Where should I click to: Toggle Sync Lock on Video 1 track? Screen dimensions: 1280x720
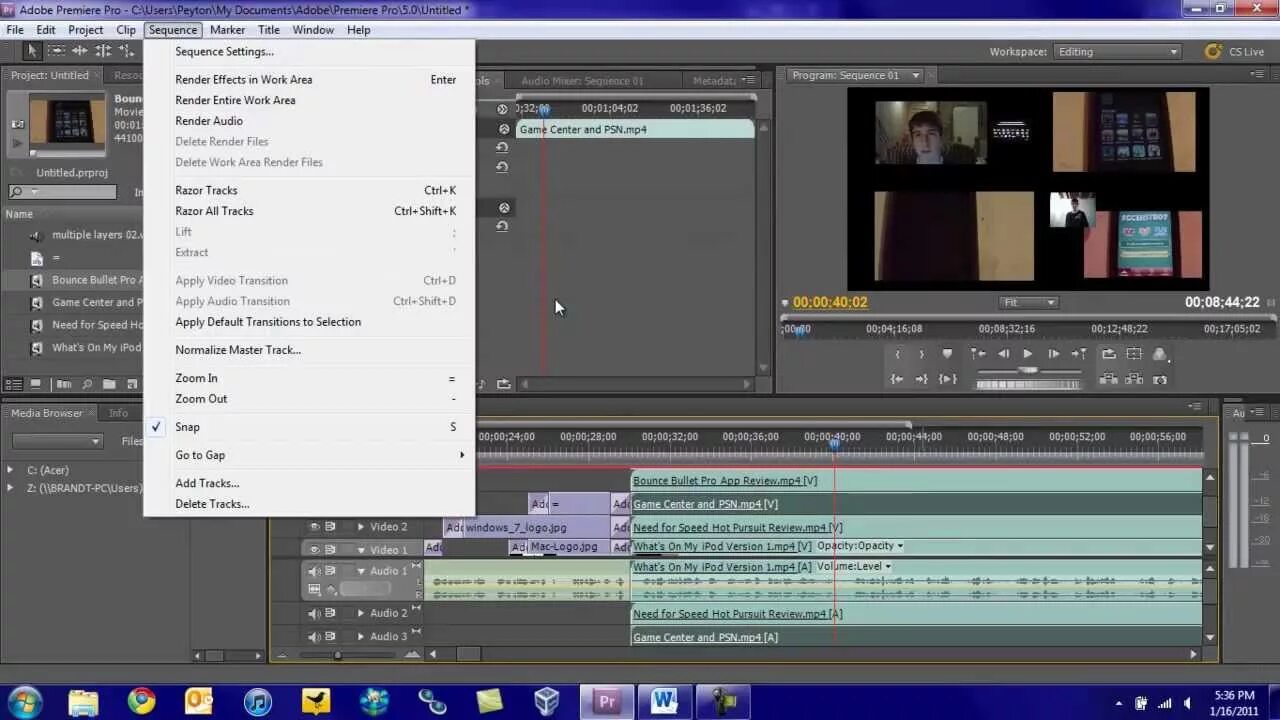click(x=331, y=550)
